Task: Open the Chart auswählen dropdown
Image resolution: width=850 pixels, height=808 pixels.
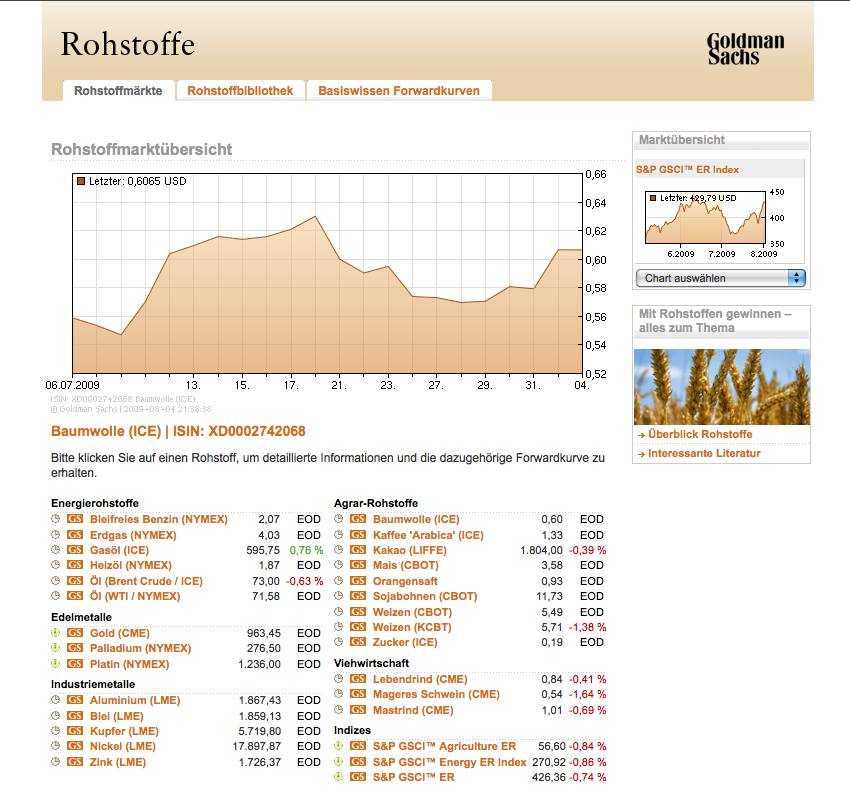Action: [720, 278]
